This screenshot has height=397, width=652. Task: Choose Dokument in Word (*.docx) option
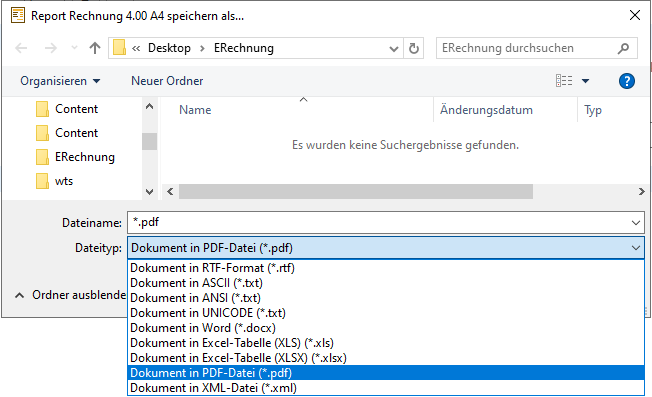(203, 328)
